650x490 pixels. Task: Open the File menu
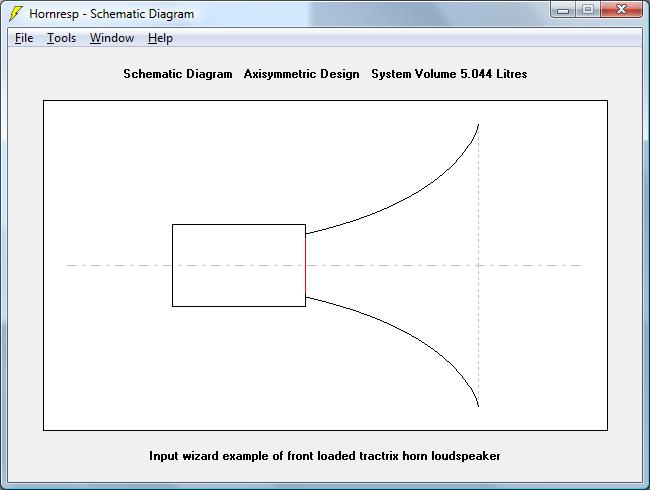tap(24, 38)
